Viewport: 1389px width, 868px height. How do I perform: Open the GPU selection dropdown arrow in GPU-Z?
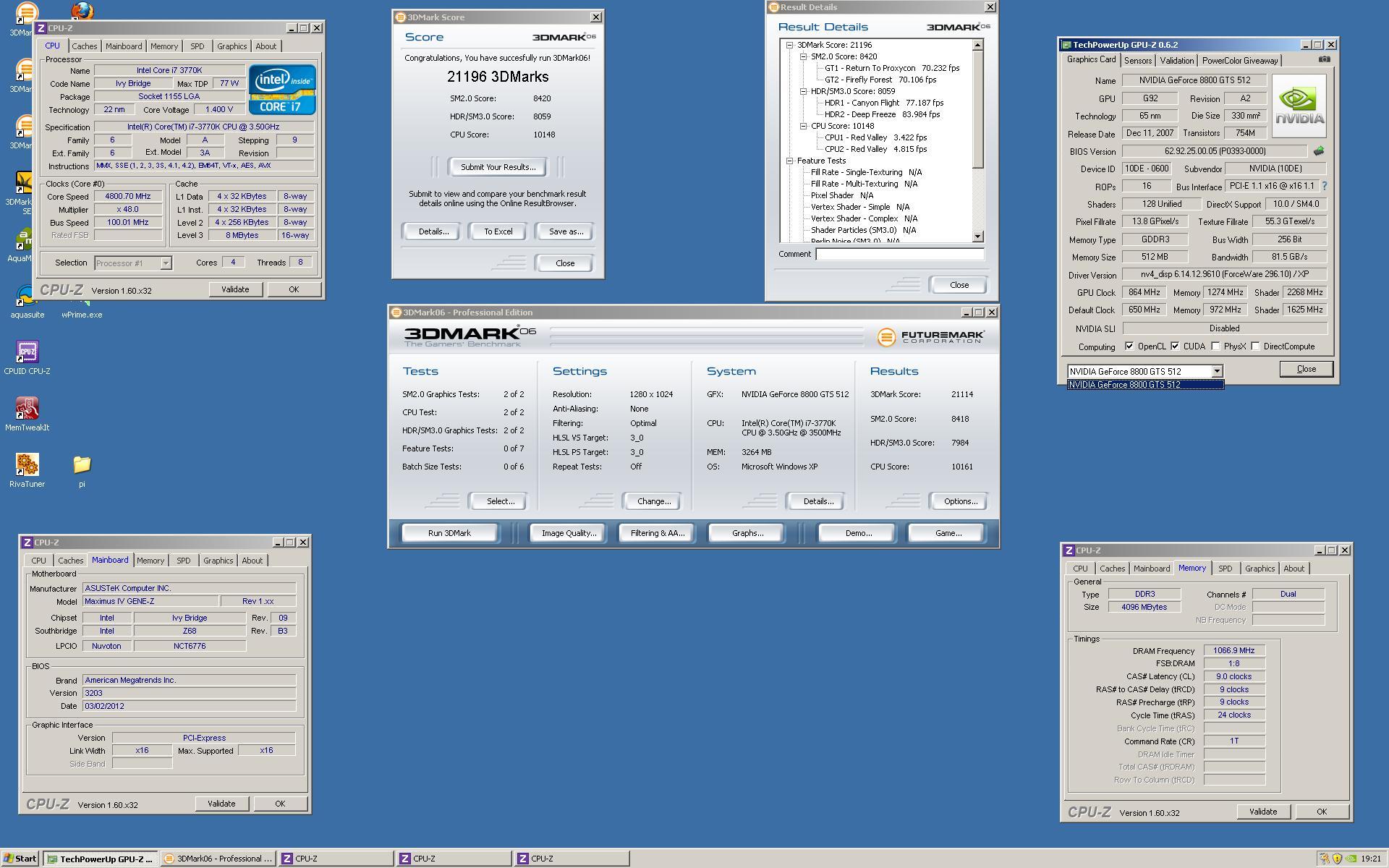tap(1217, 371)
